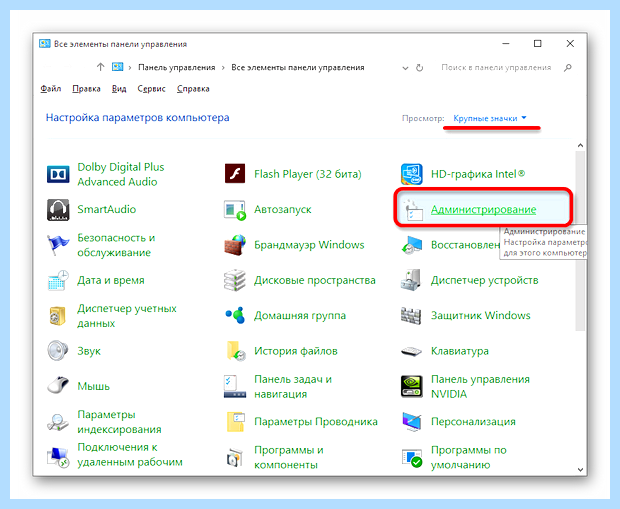The image size is (620, 509).
Task: Click the scrollbar up arrow
Action: [x=580, y=146]
